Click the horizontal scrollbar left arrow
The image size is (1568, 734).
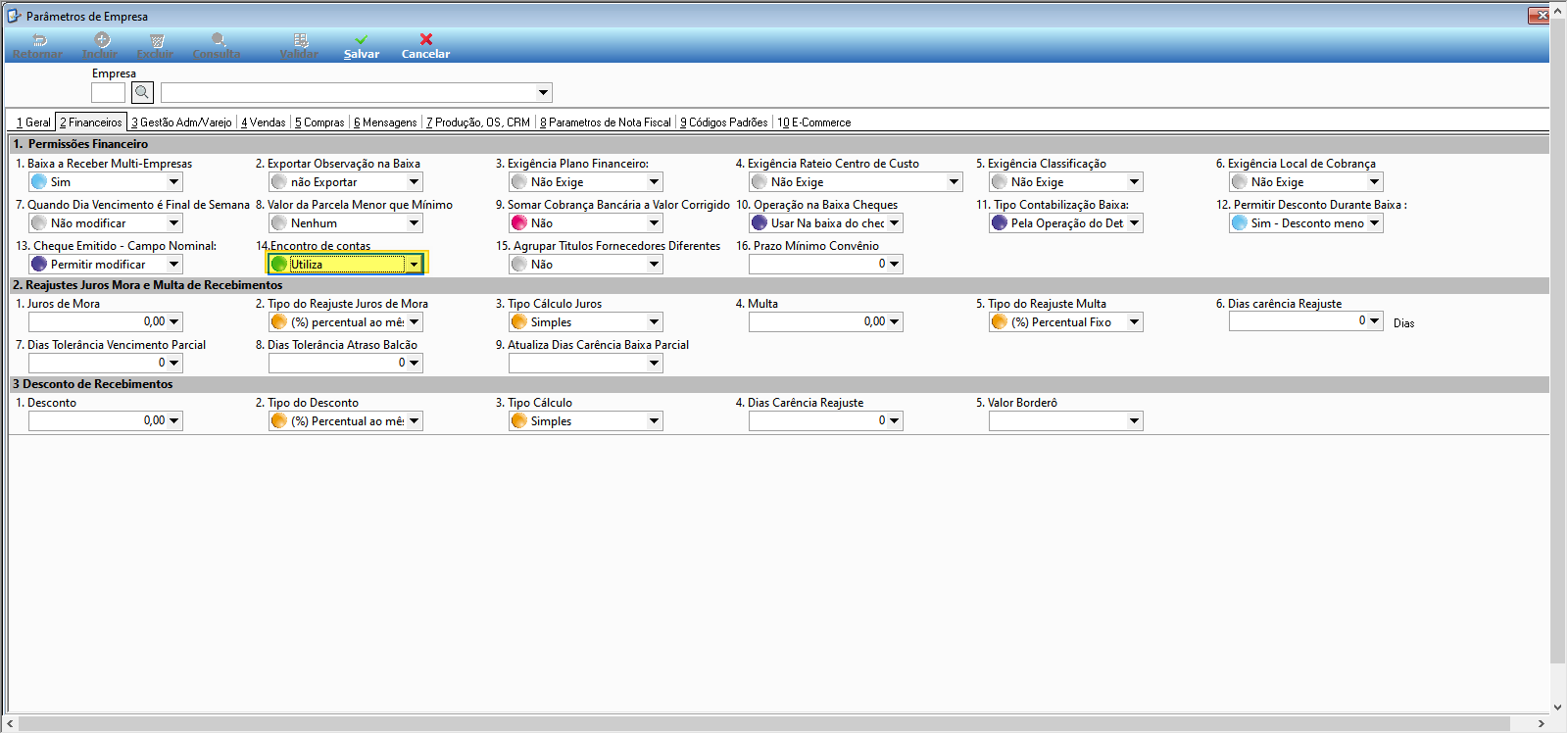pos(11,724)
